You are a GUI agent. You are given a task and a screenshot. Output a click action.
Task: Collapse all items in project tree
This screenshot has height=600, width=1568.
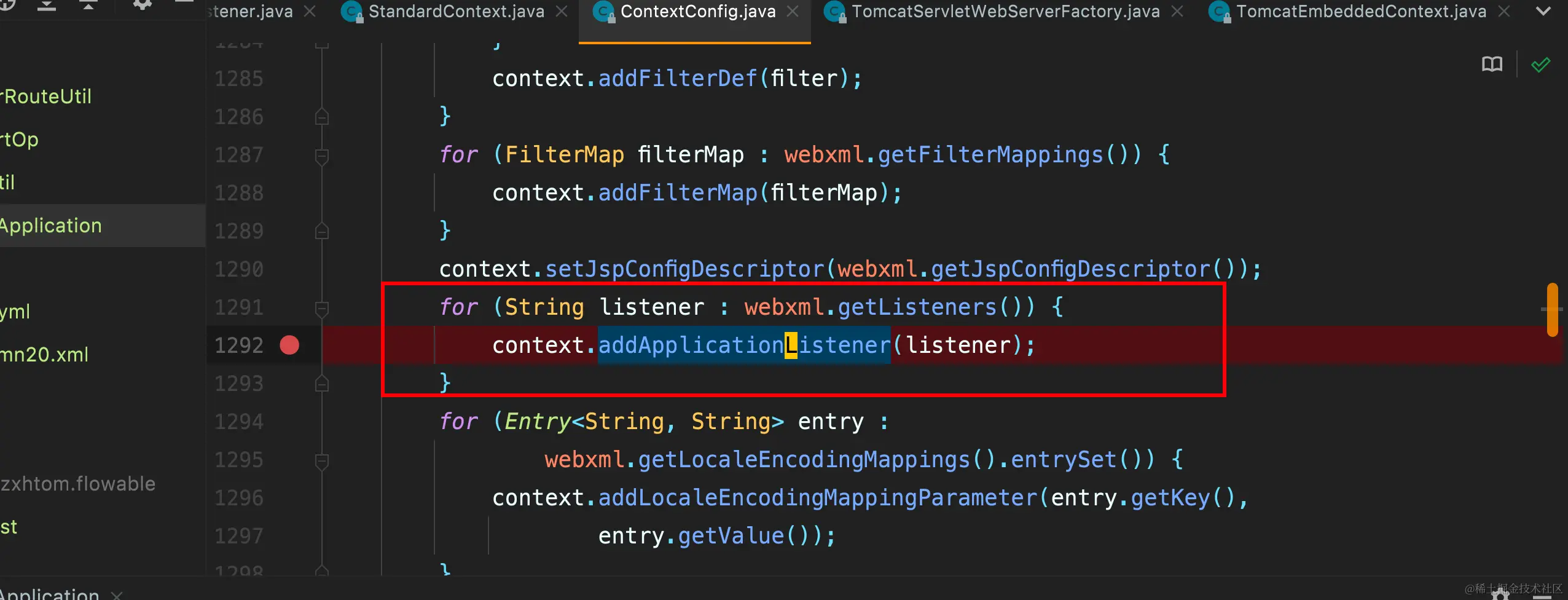(x=88, y=5)
